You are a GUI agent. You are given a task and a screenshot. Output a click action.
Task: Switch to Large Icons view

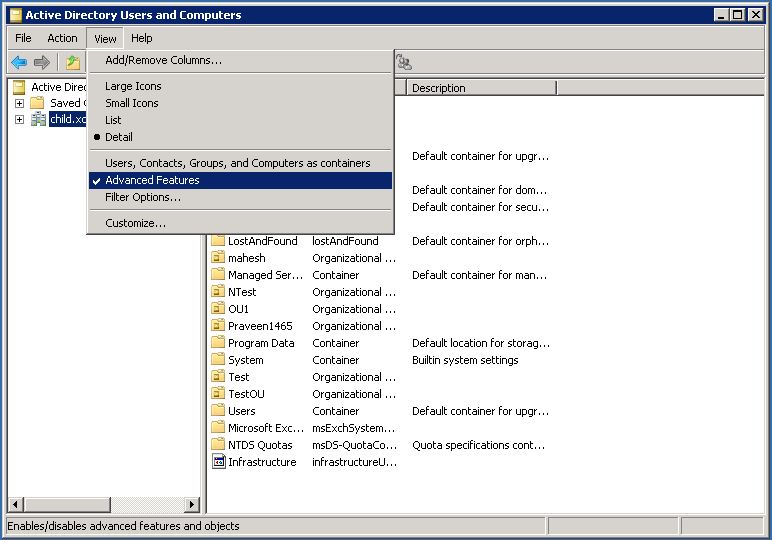click(x=133, y=86)
